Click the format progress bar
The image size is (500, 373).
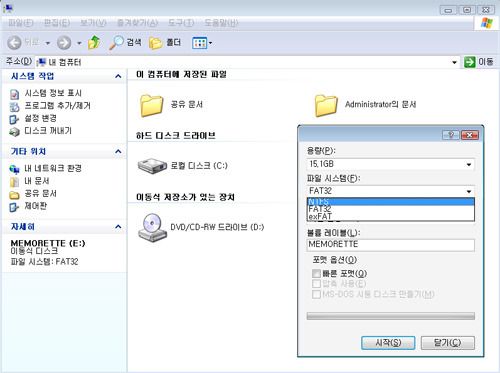point(390,316)
